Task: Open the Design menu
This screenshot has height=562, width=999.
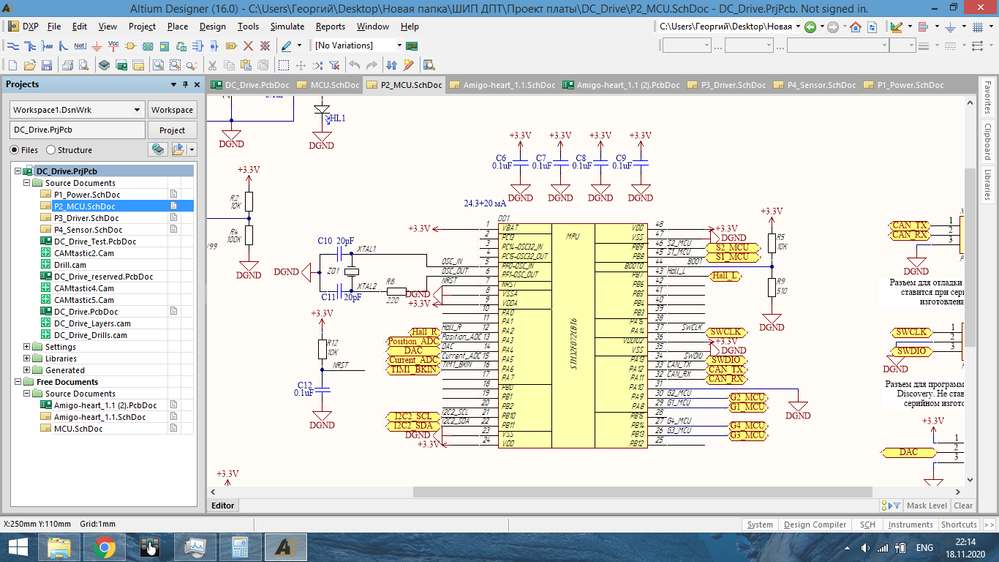Action: pyautogui.click(x=212, y=26)
